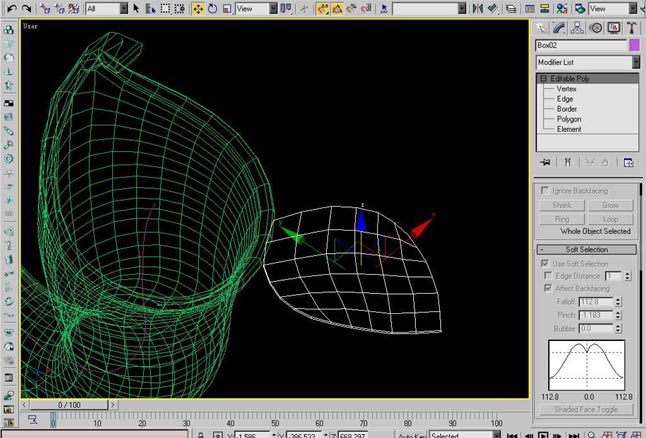Click the Grow button
Image resolution: width=646 pixels, height=438 pixels.
pyautogui.click(x=611, y=205)
